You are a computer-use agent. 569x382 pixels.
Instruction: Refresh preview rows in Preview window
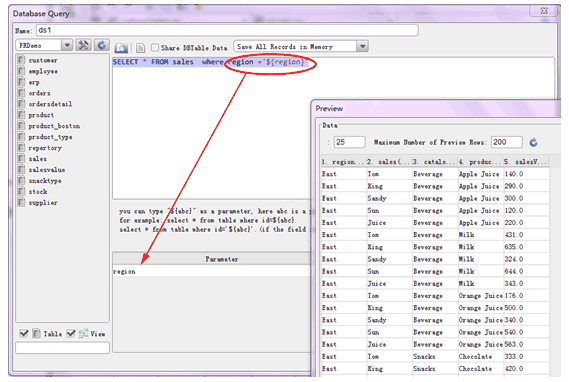[533, 143]
